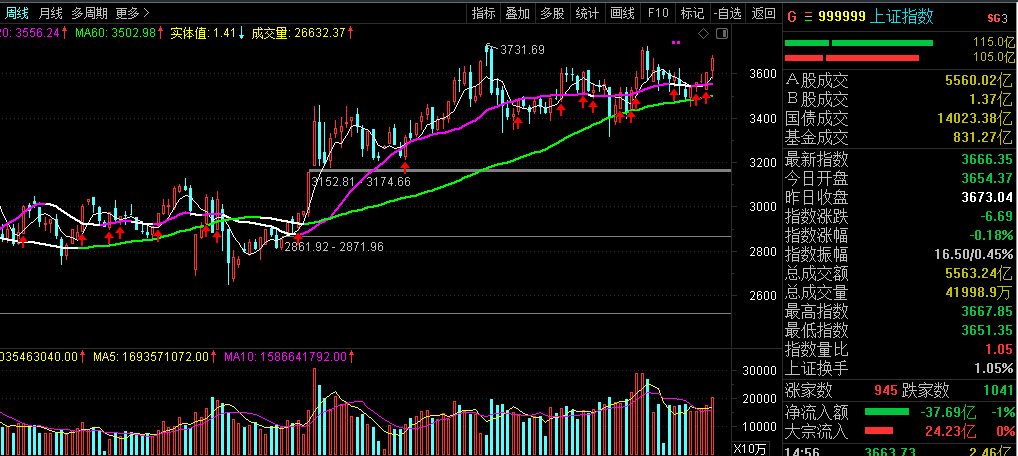Expand the 更多 period options
The height and width of the screenshot is (456, 1018).
pos(132,13)
